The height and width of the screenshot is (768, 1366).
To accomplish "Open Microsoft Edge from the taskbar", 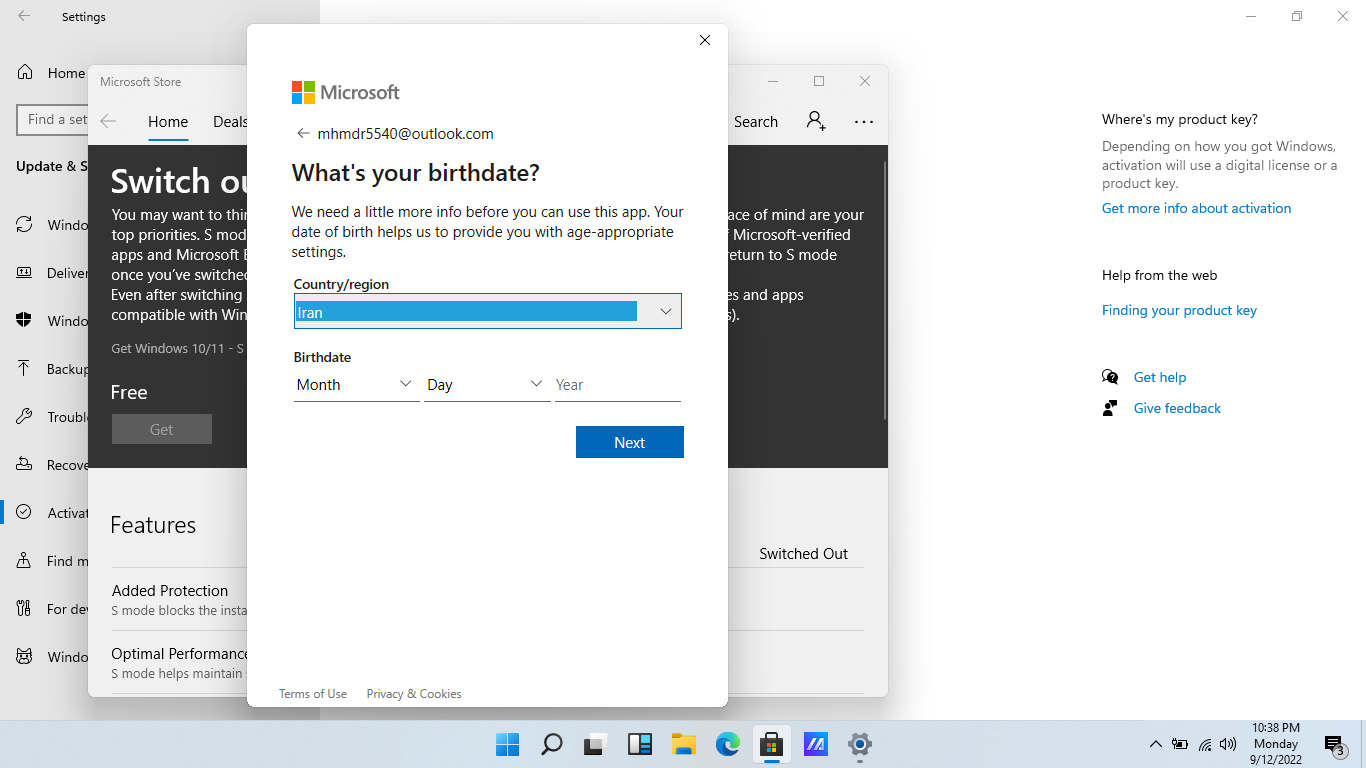I will tap(727, 744).
